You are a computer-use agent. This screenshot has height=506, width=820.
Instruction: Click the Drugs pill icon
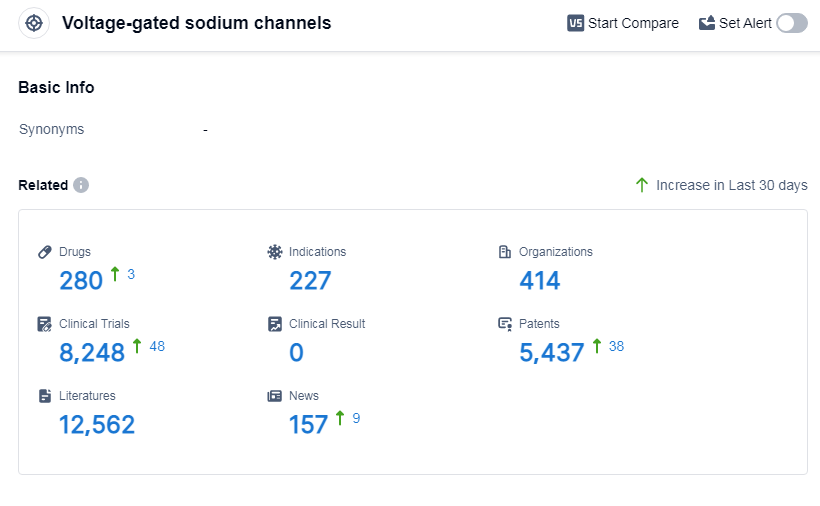(45, 252)
